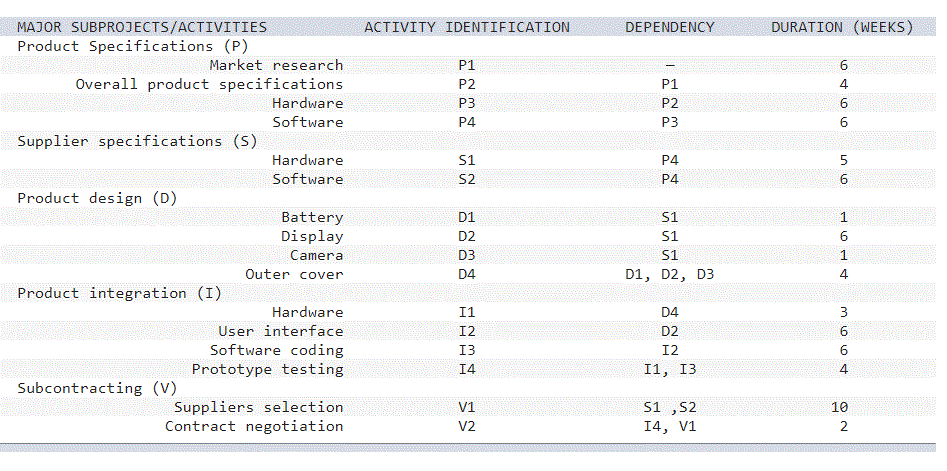Click the dependency cell S1 ,S2
The image size is (947, 471).
pyautogui.click(x=670, y=408)
